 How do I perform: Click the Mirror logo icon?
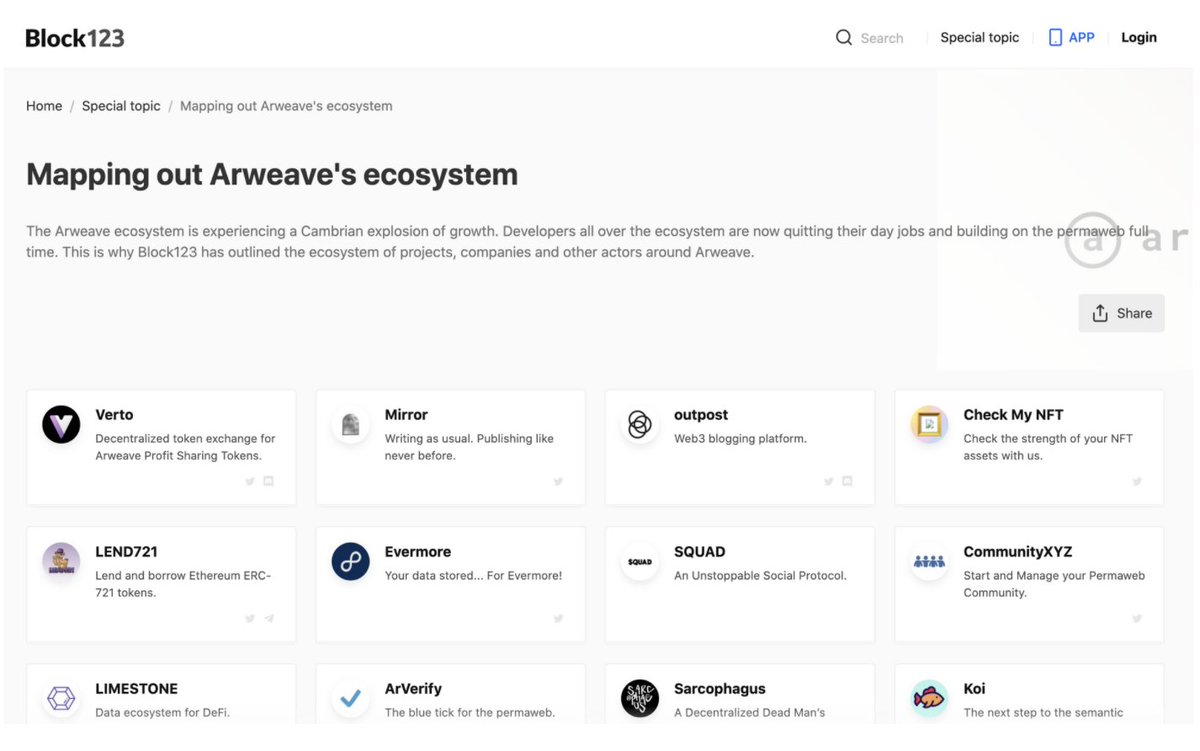(x=350, y=425)
